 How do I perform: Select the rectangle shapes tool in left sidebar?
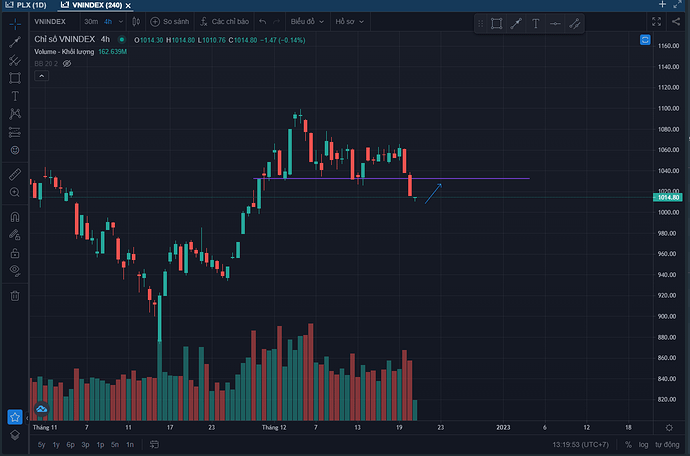coord(15,78)
